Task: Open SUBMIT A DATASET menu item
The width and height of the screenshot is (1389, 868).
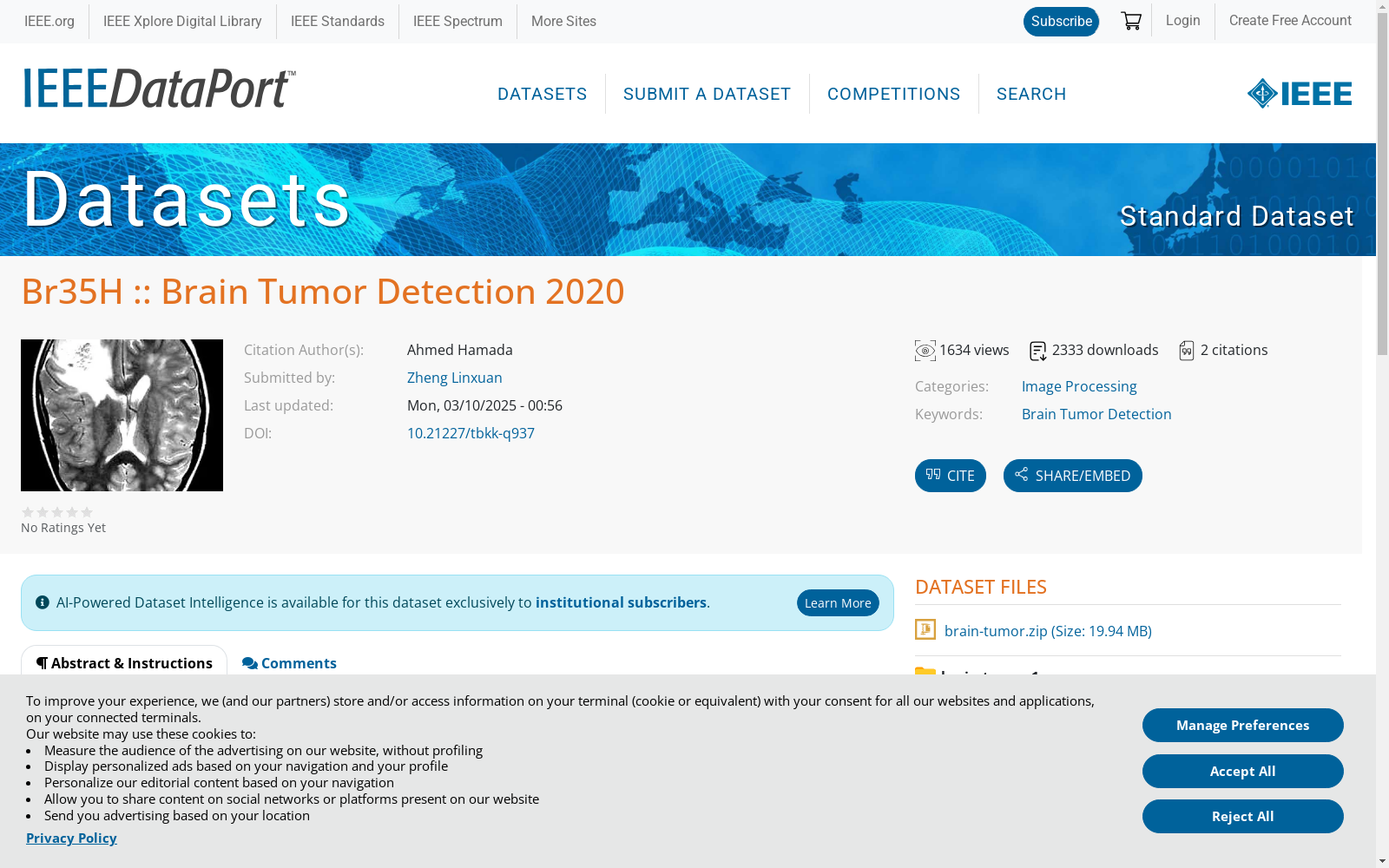Action: tap(708, 94)
